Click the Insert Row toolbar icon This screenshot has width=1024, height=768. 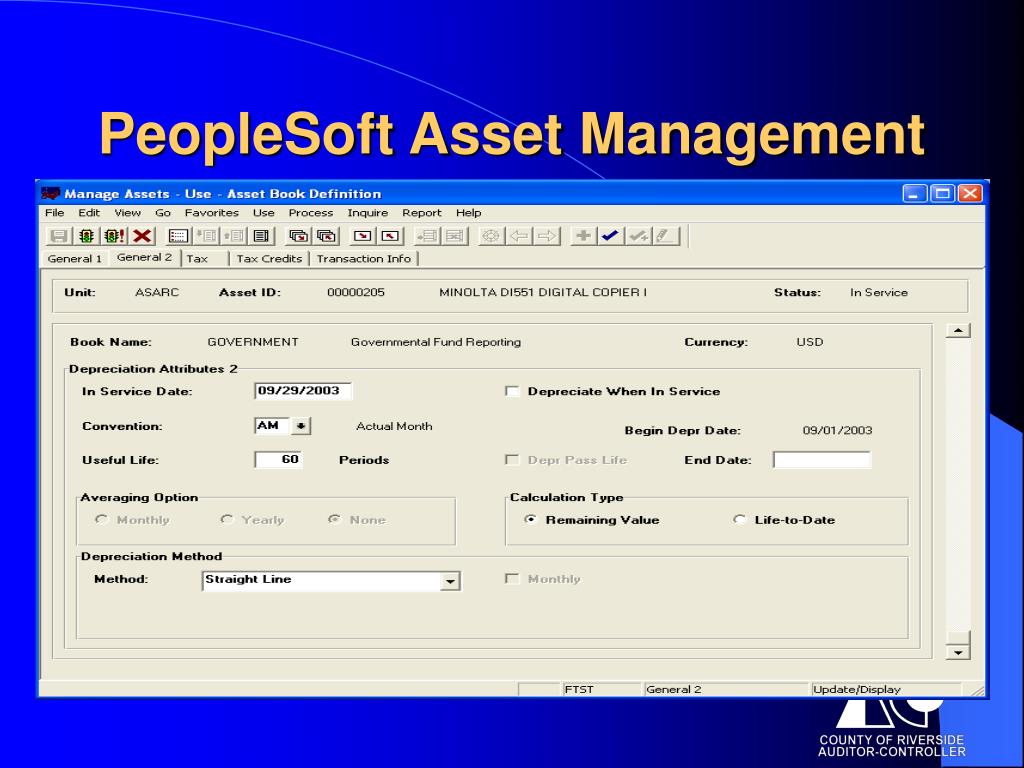pos(426,236)
